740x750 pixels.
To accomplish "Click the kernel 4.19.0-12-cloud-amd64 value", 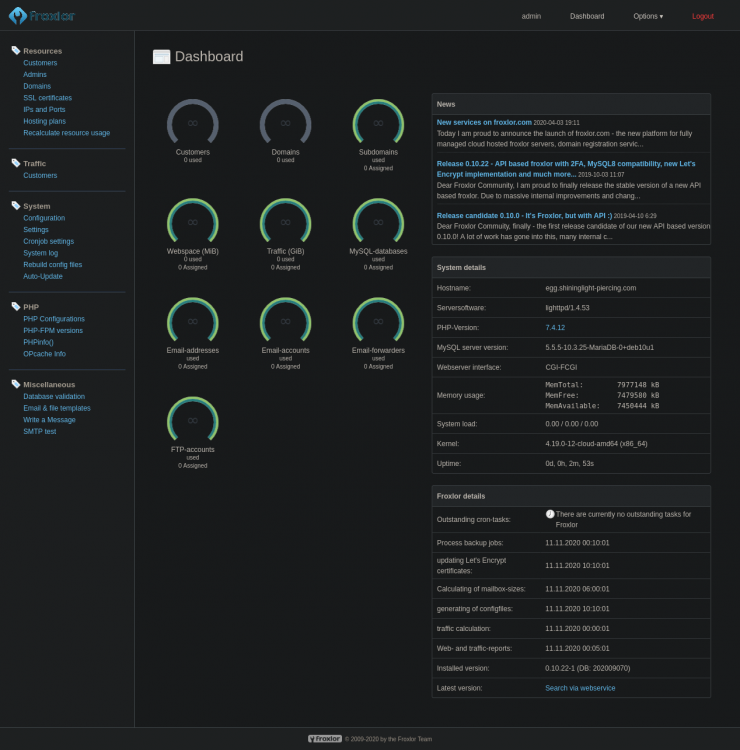I will 596,443.
